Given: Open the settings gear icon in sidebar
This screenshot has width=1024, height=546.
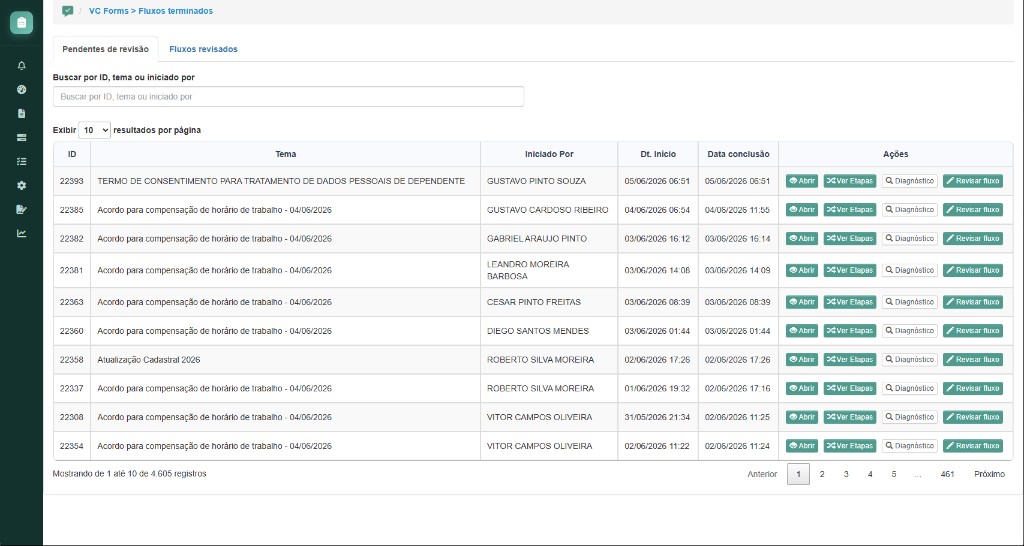Looking at the screenshot, I should coord(22,185).
